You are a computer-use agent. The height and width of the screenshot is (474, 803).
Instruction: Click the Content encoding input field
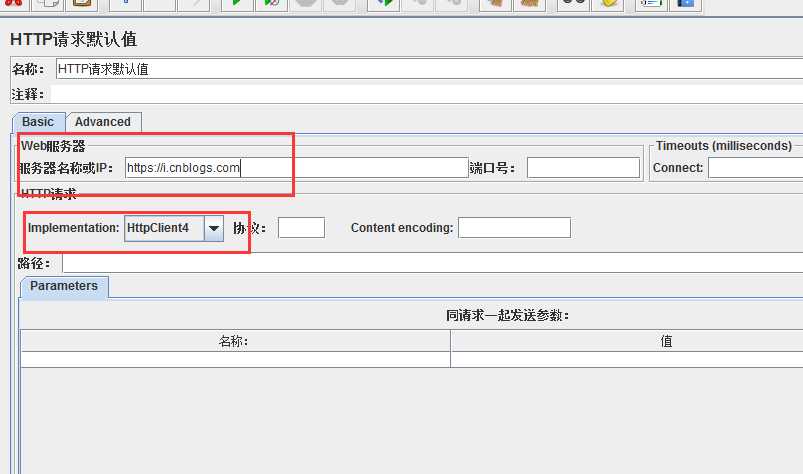(514, 228)
